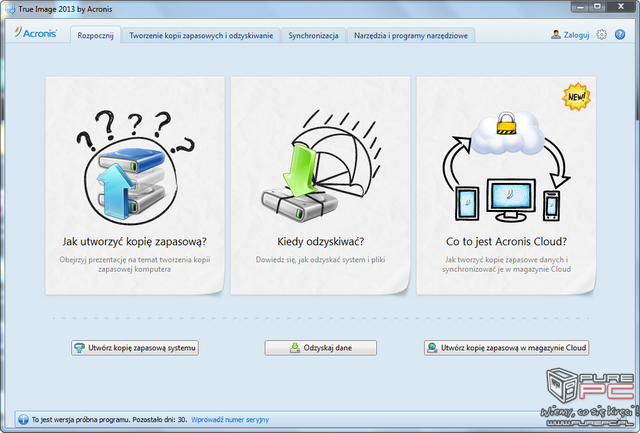The image size is (640, 433).
Task: Click the blue help question mark icon
Action: (x=620, y=35)
